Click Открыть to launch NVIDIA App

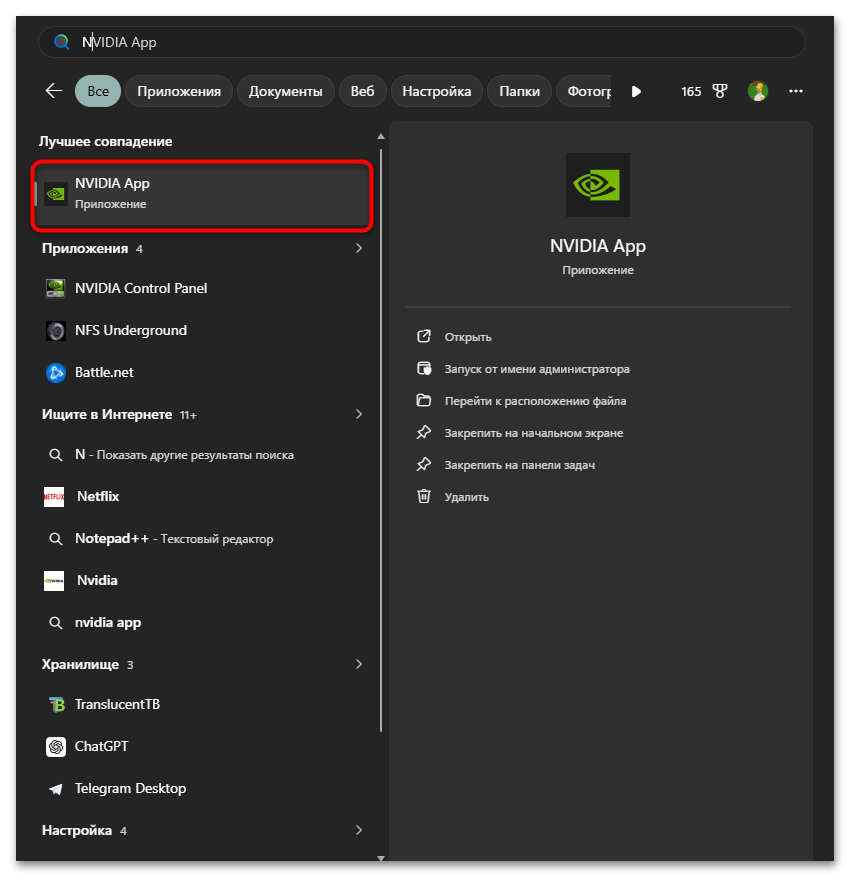tap(468, 337)
